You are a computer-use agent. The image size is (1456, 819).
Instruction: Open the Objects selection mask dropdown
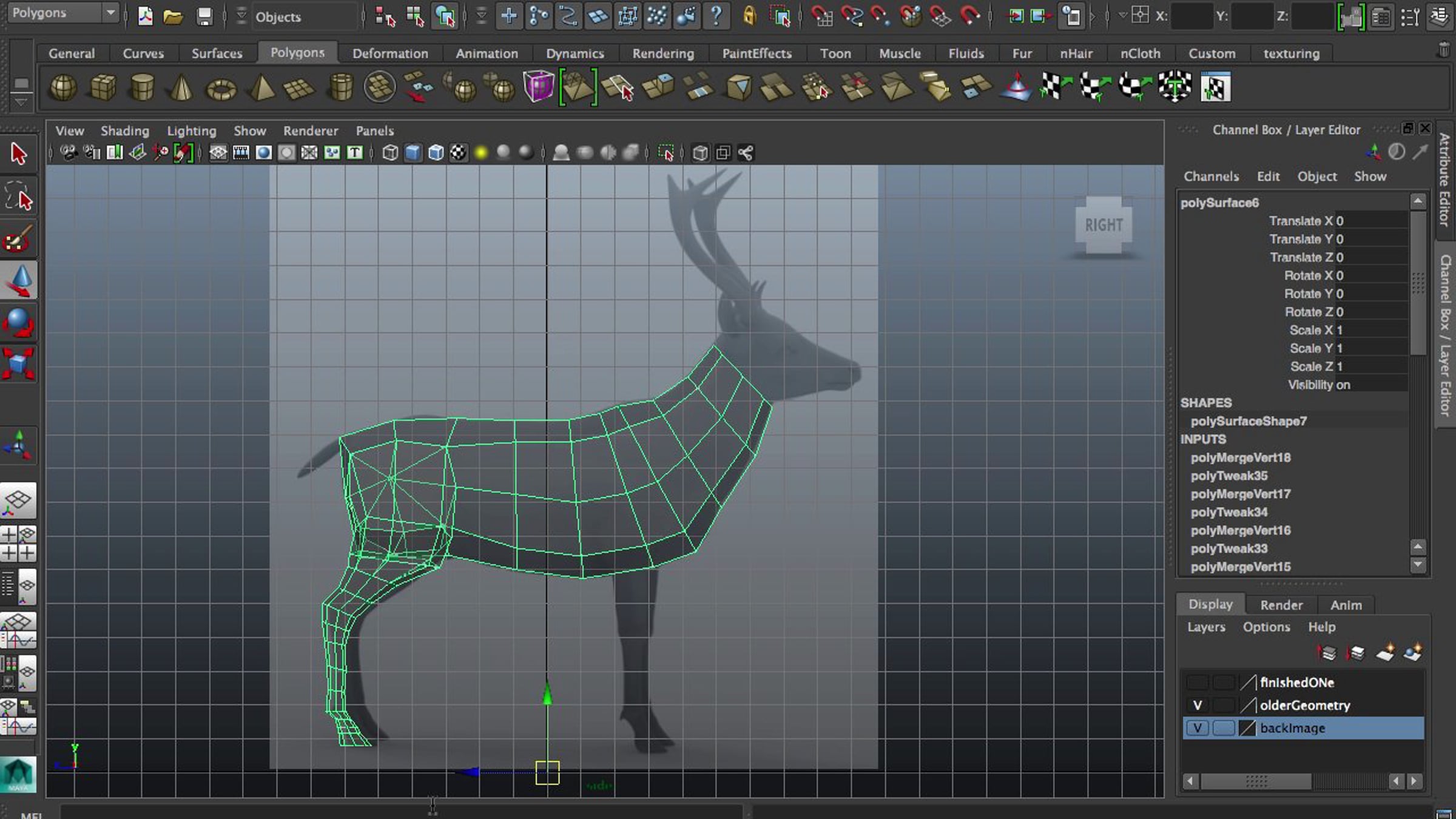point(297,17)
